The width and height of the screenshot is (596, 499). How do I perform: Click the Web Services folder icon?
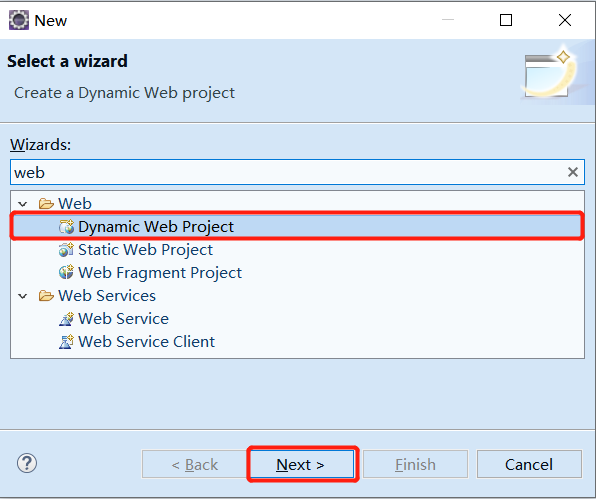pos(46,296)
